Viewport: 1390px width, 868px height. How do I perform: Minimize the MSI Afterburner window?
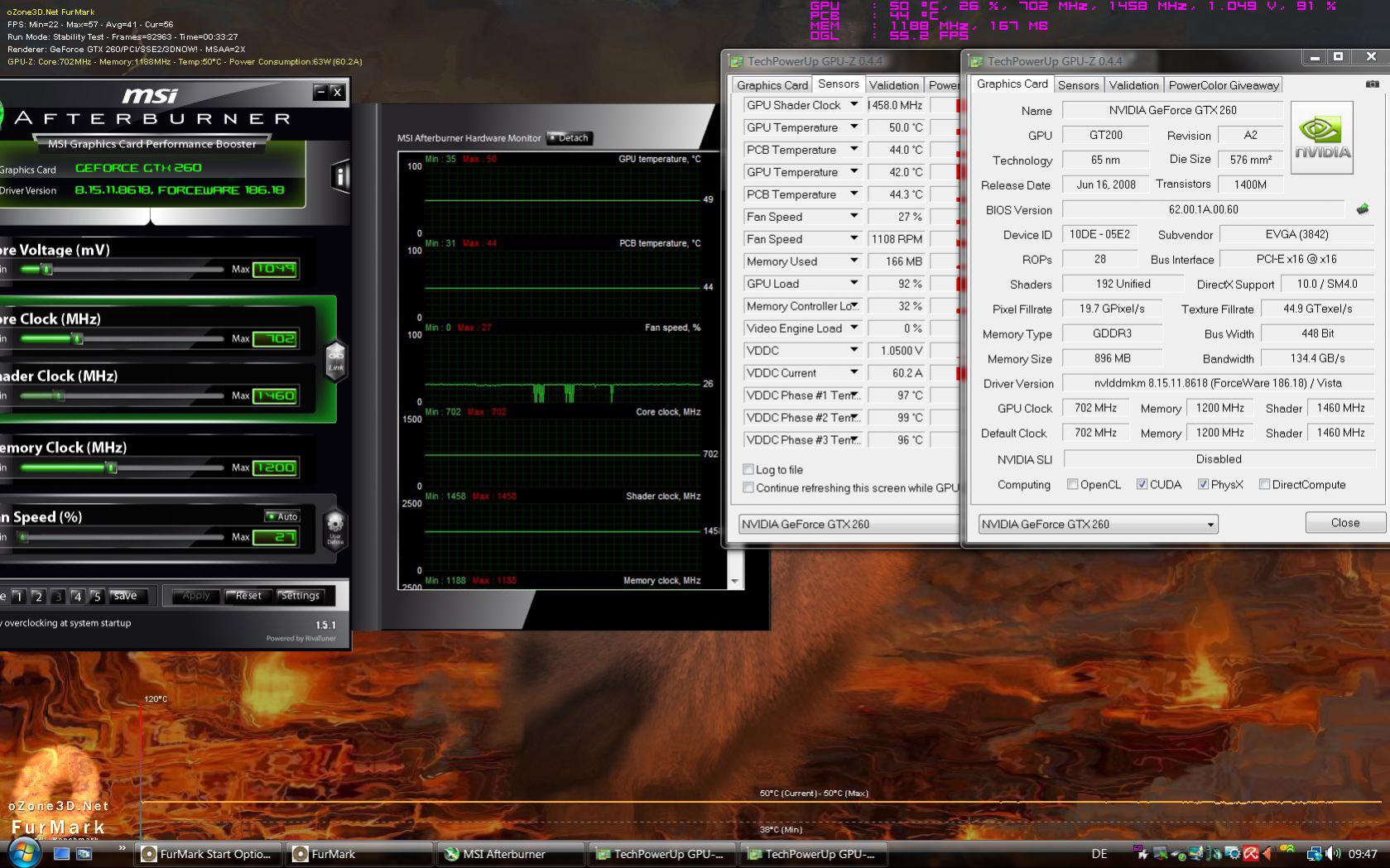[x=321, y=92]
